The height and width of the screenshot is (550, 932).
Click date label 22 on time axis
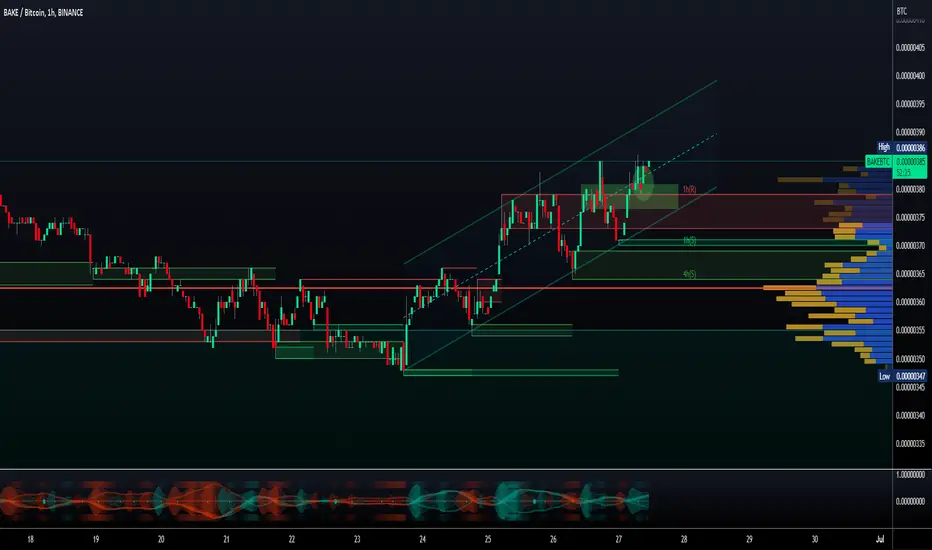click(x=292, y=540)
